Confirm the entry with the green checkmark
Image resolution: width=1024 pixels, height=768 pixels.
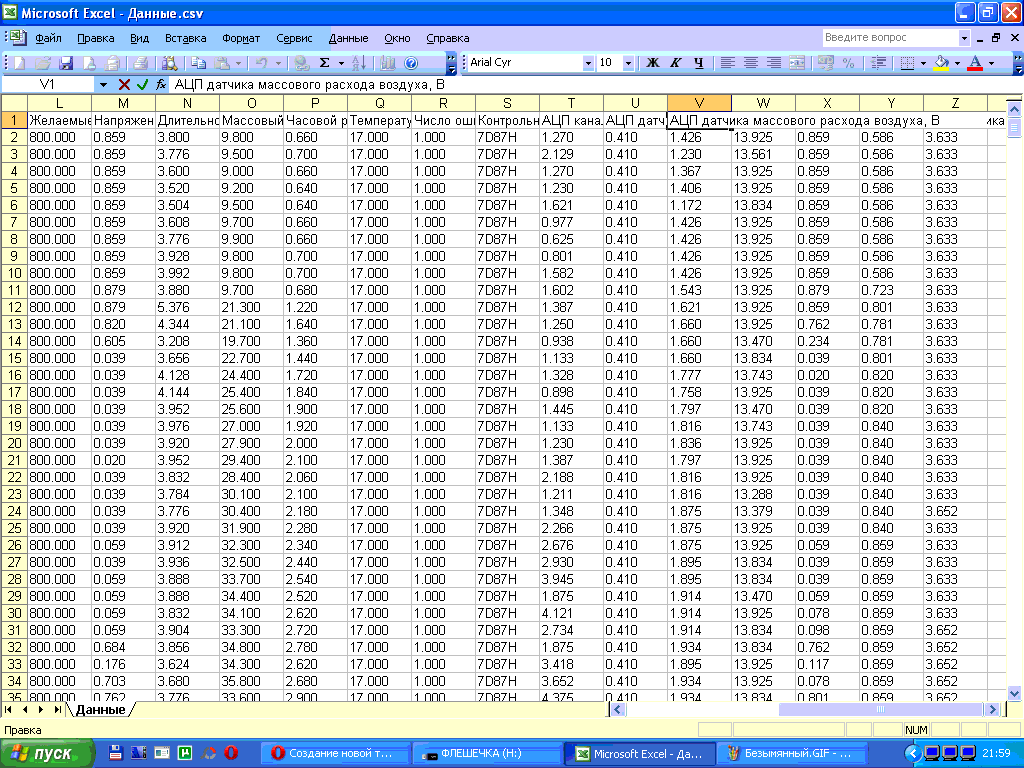[142, 84]
